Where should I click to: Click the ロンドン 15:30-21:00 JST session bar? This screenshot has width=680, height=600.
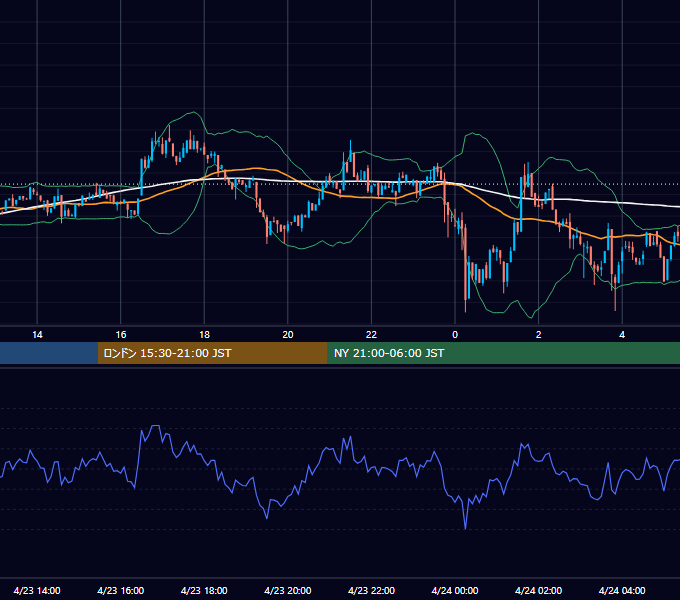[x=212, y=353]
